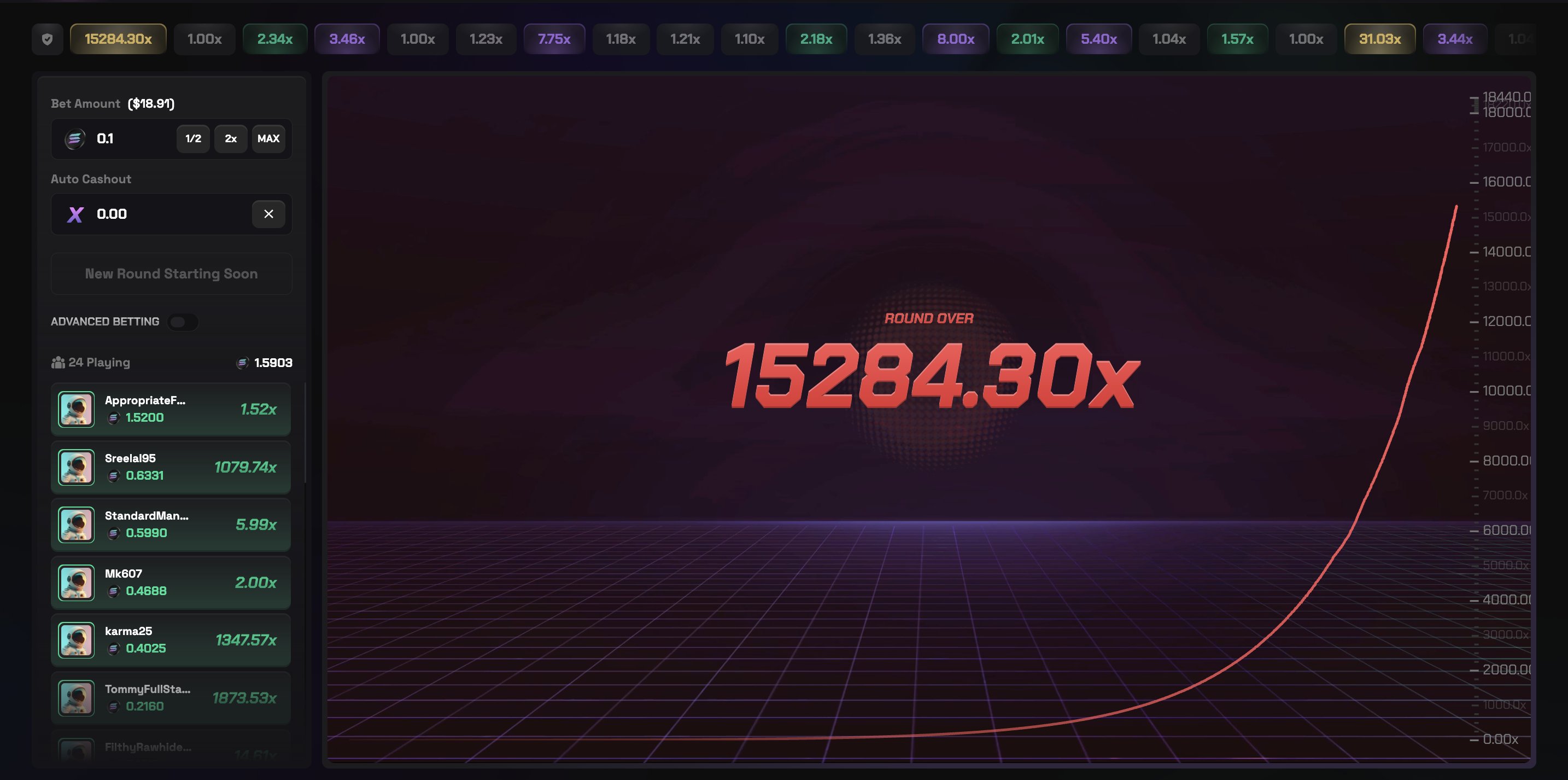
Task: Click the New Round Starting Soon button
Action: [171, 274]
